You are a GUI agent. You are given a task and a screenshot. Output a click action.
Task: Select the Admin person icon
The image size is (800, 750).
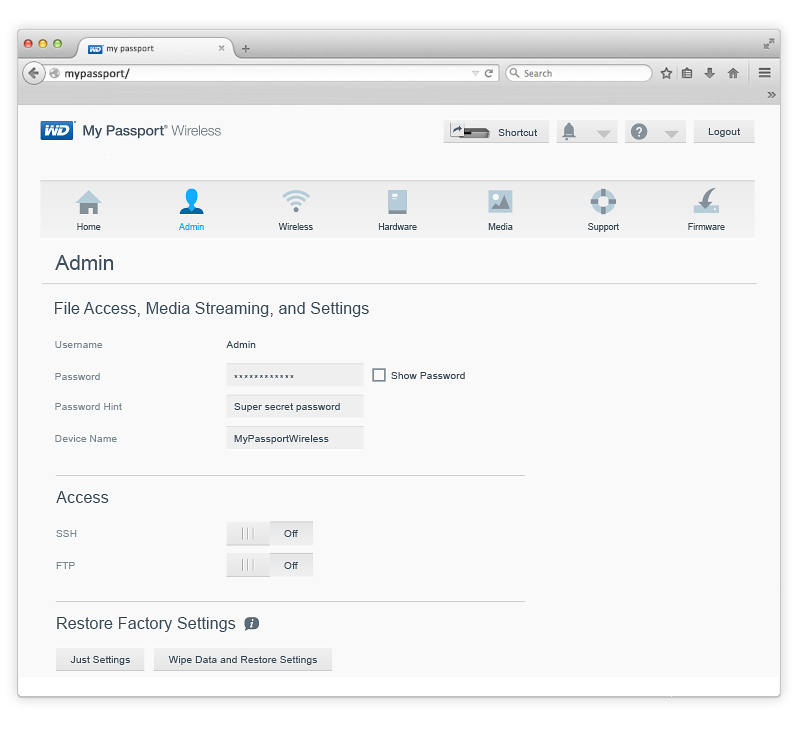coord(191,202)
